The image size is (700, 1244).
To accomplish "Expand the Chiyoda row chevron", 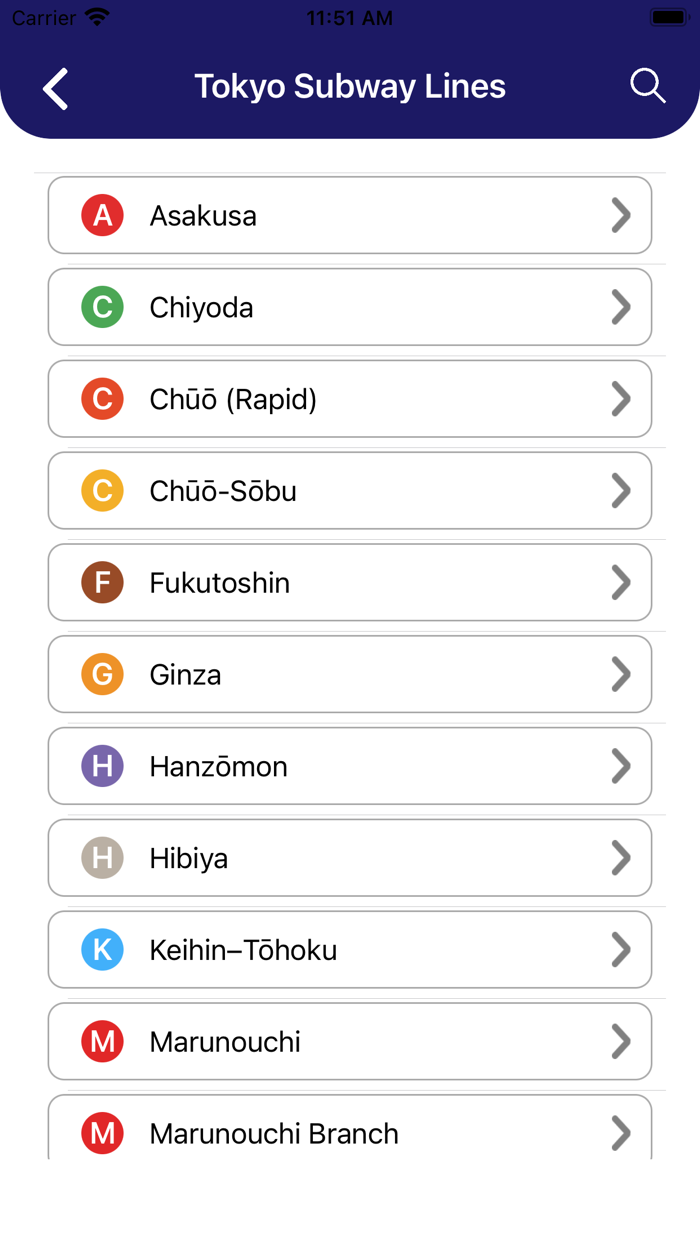I will (x=621, y=307).
